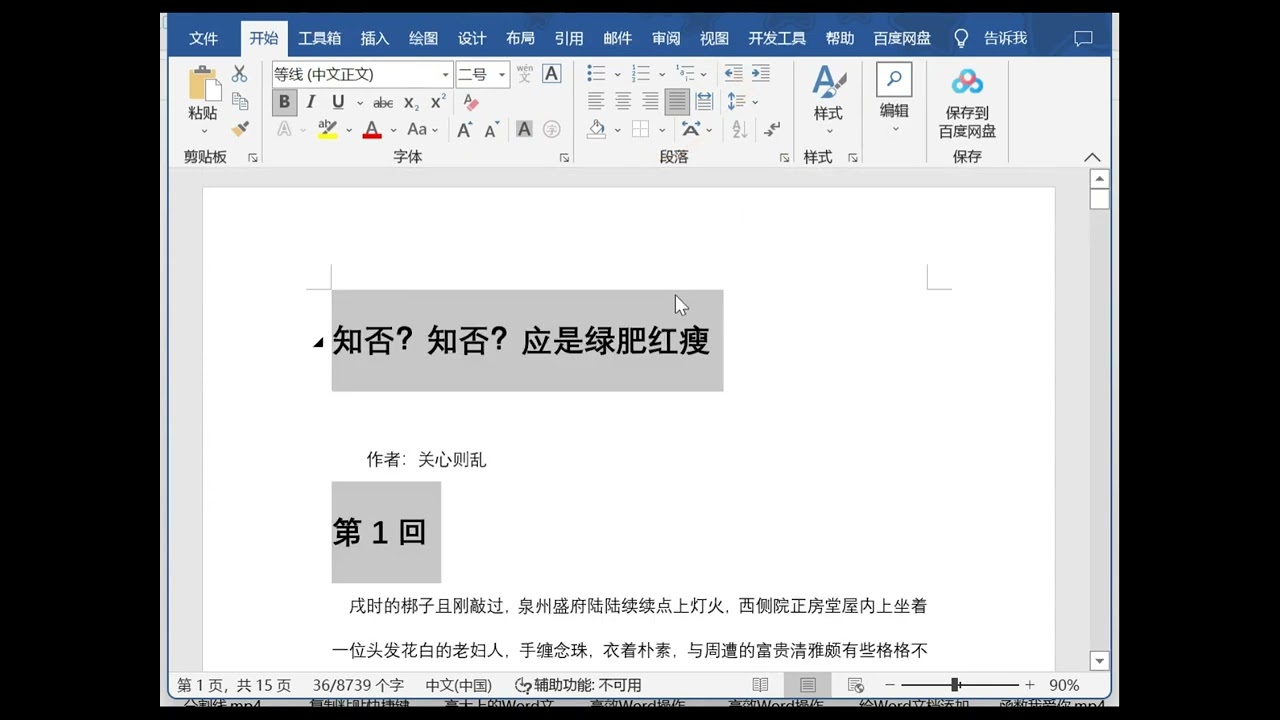Click the zoom level 90%

pyautogui.click(x=1064, y=685)
